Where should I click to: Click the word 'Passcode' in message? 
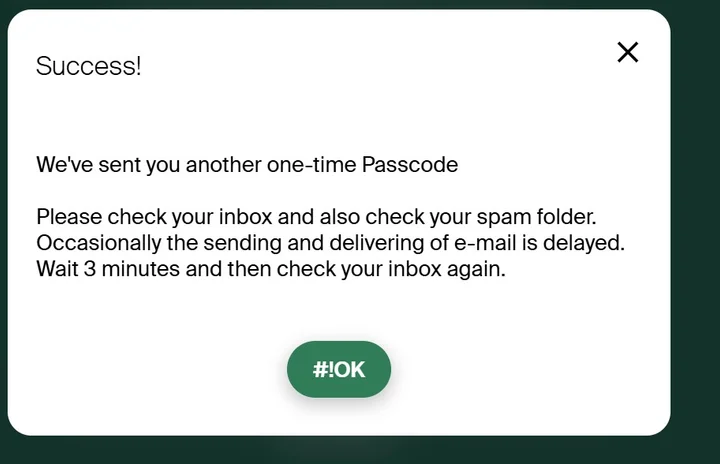(417, 165)
